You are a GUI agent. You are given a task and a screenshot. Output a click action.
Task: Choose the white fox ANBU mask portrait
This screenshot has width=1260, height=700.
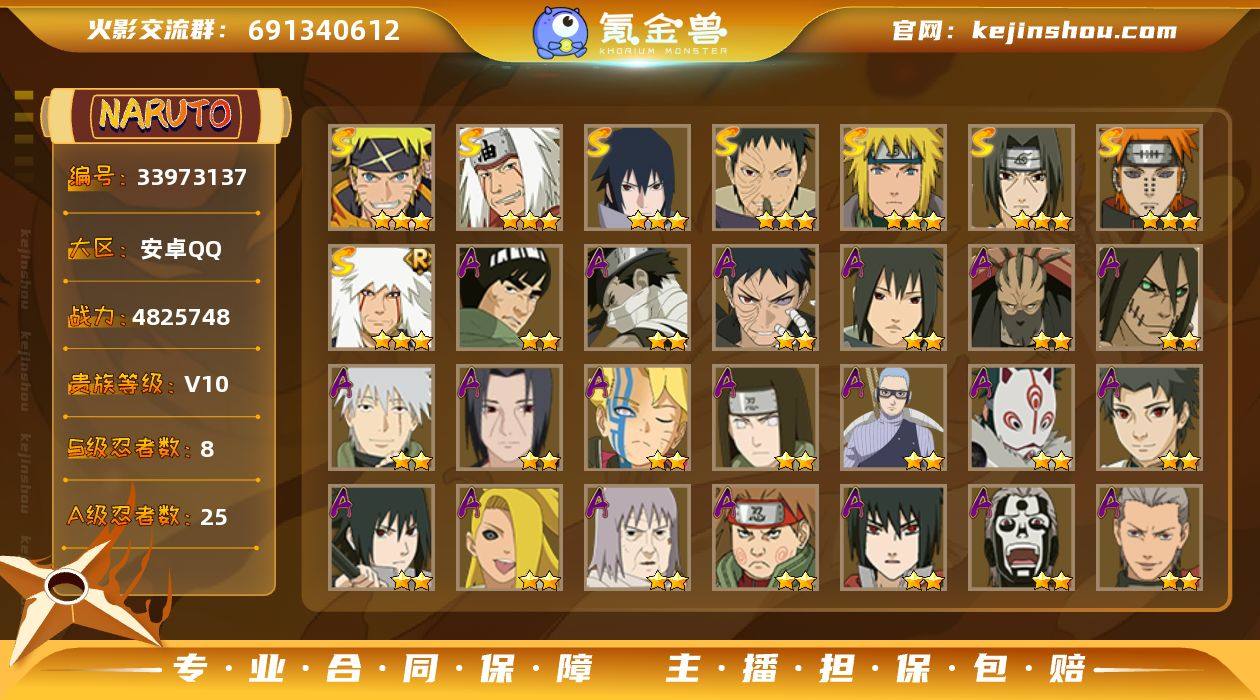(1021, 418)
